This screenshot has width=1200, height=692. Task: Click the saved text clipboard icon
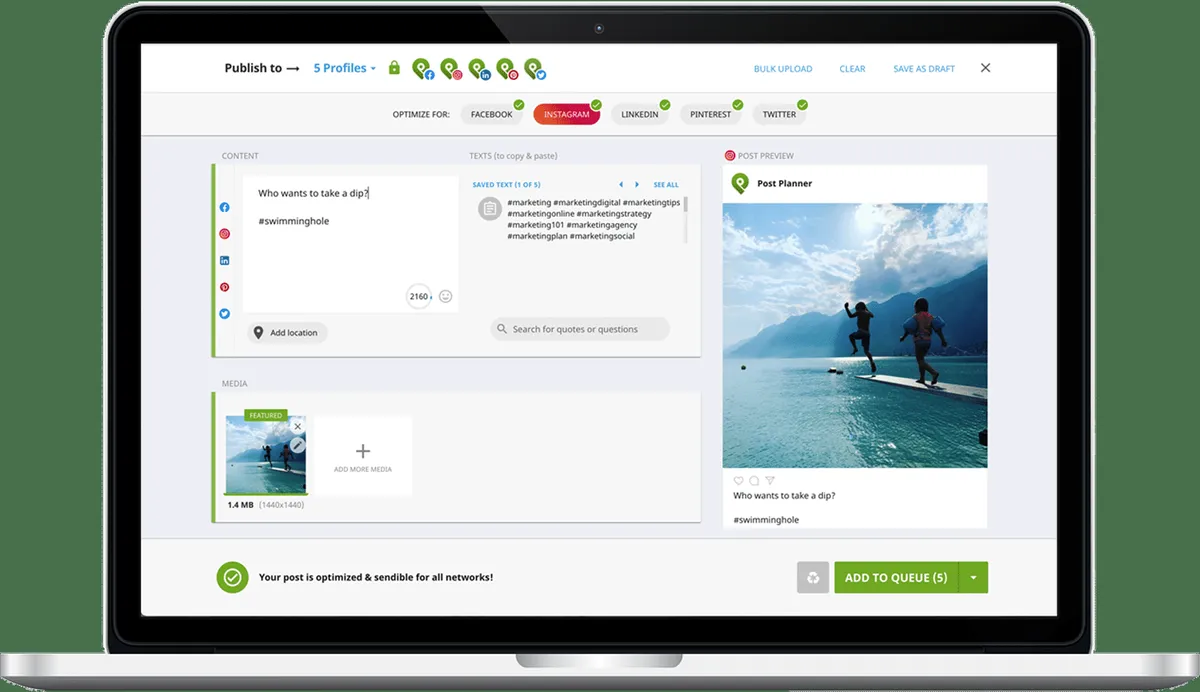[x=489, y=209]
